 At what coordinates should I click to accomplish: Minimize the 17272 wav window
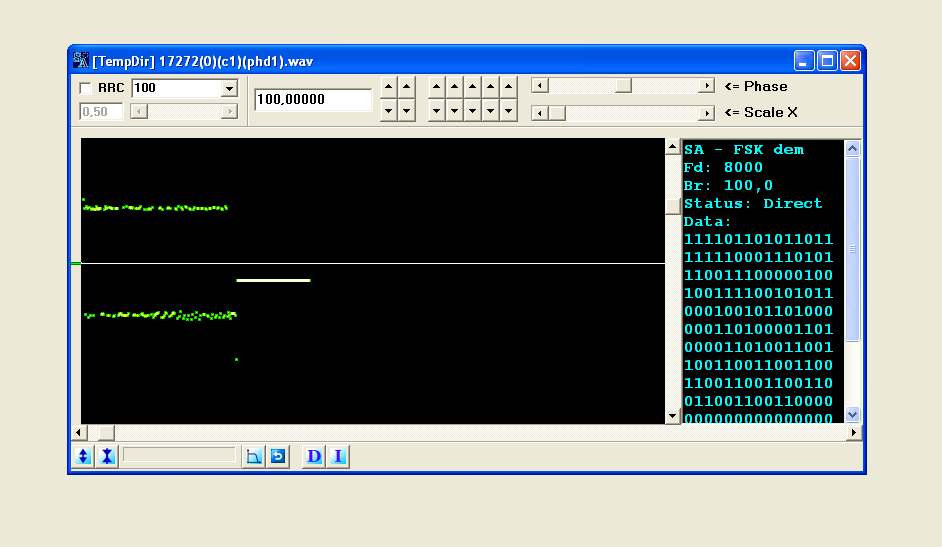tap(804, 61)
